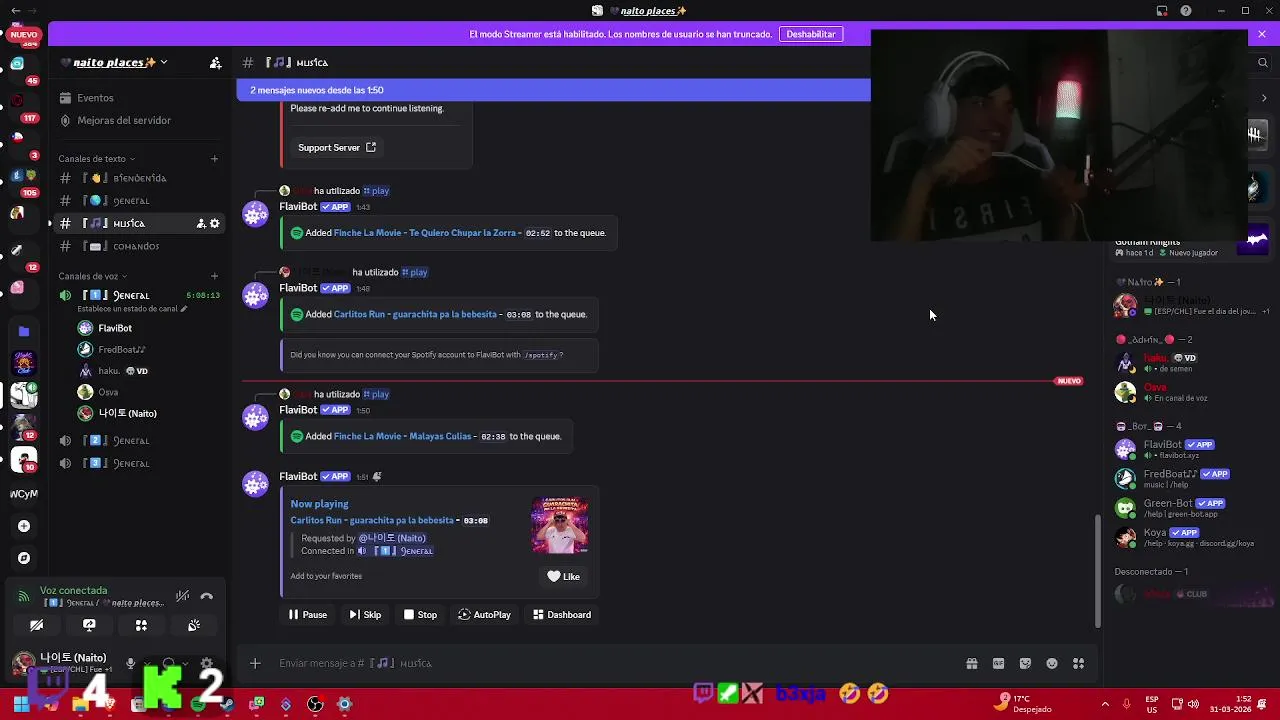Viewport: 1280px width, 720px height.
Task: Stop FlaviBot playback
Action: [x=420, y=615]
